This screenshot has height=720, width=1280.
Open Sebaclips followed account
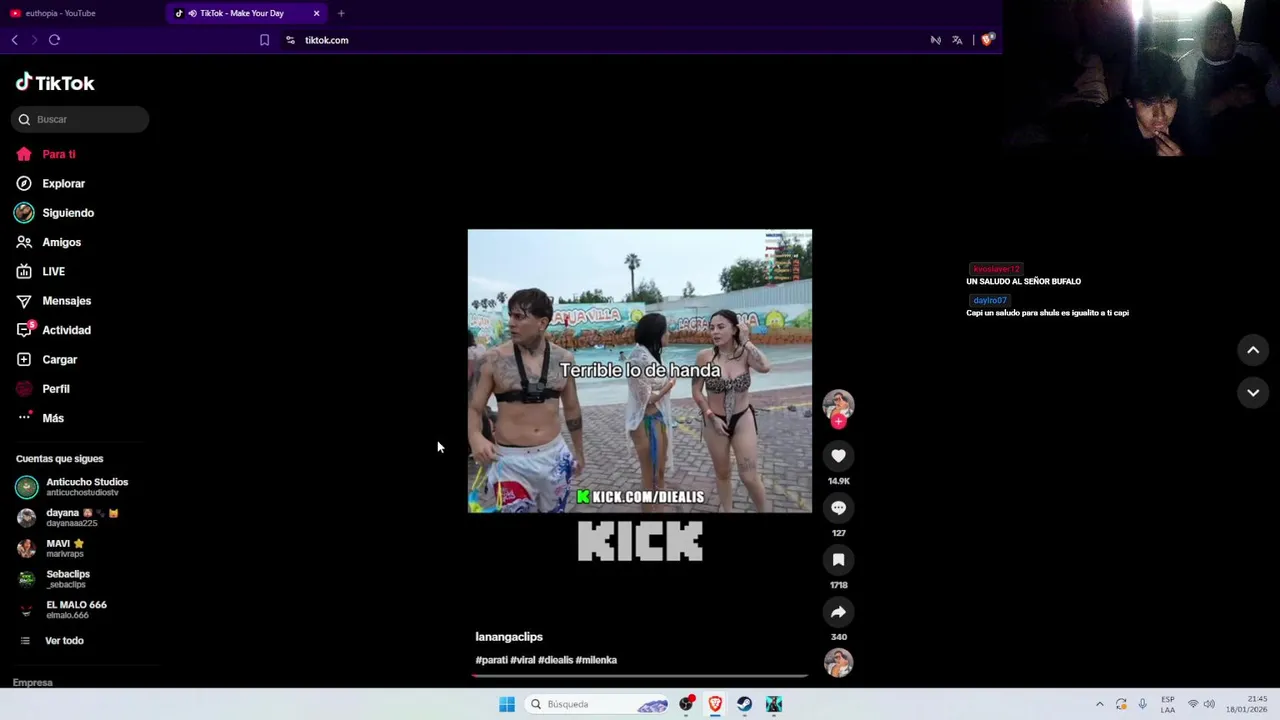tap(54, 578)
